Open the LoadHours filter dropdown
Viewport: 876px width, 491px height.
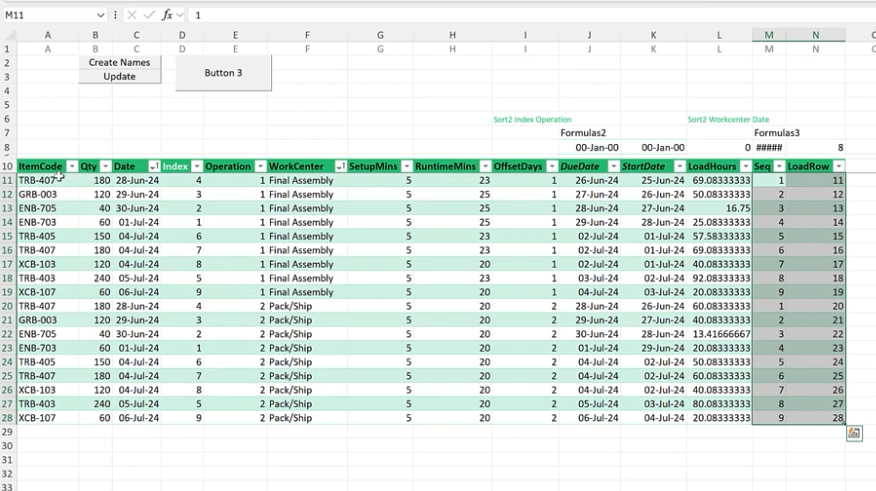pos(745,166)
